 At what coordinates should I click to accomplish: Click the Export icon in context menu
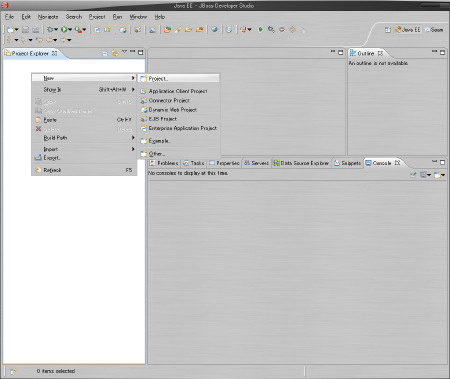click(38, 157)
